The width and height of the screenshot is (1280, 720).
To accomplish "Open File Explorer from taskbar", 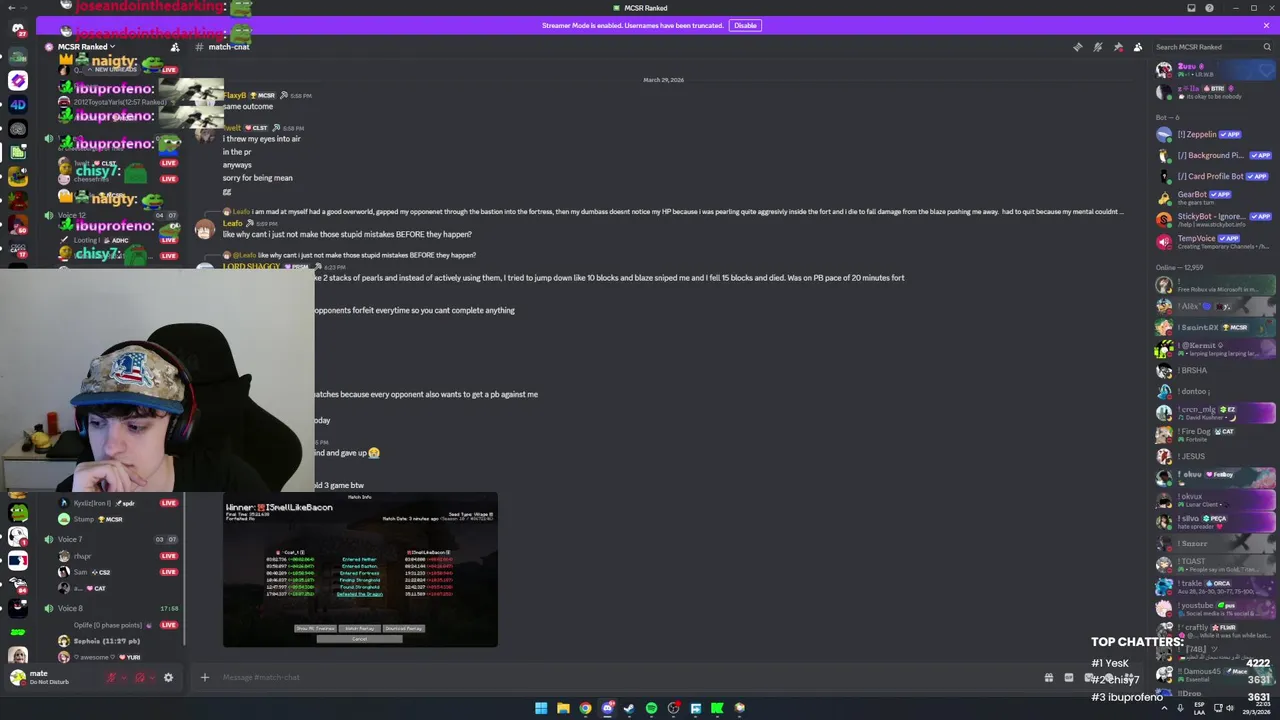I will click(563, 708).
